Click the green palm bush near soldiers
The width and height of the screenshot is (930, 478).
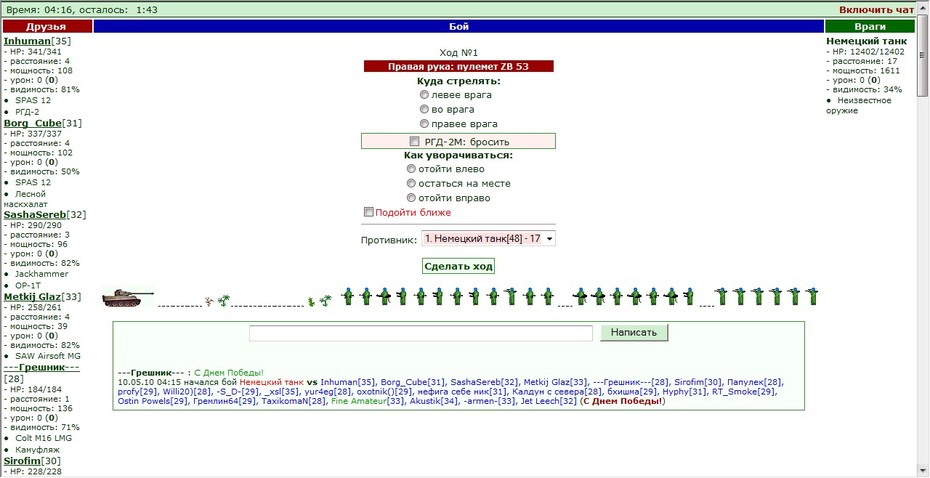pos(326,301)
